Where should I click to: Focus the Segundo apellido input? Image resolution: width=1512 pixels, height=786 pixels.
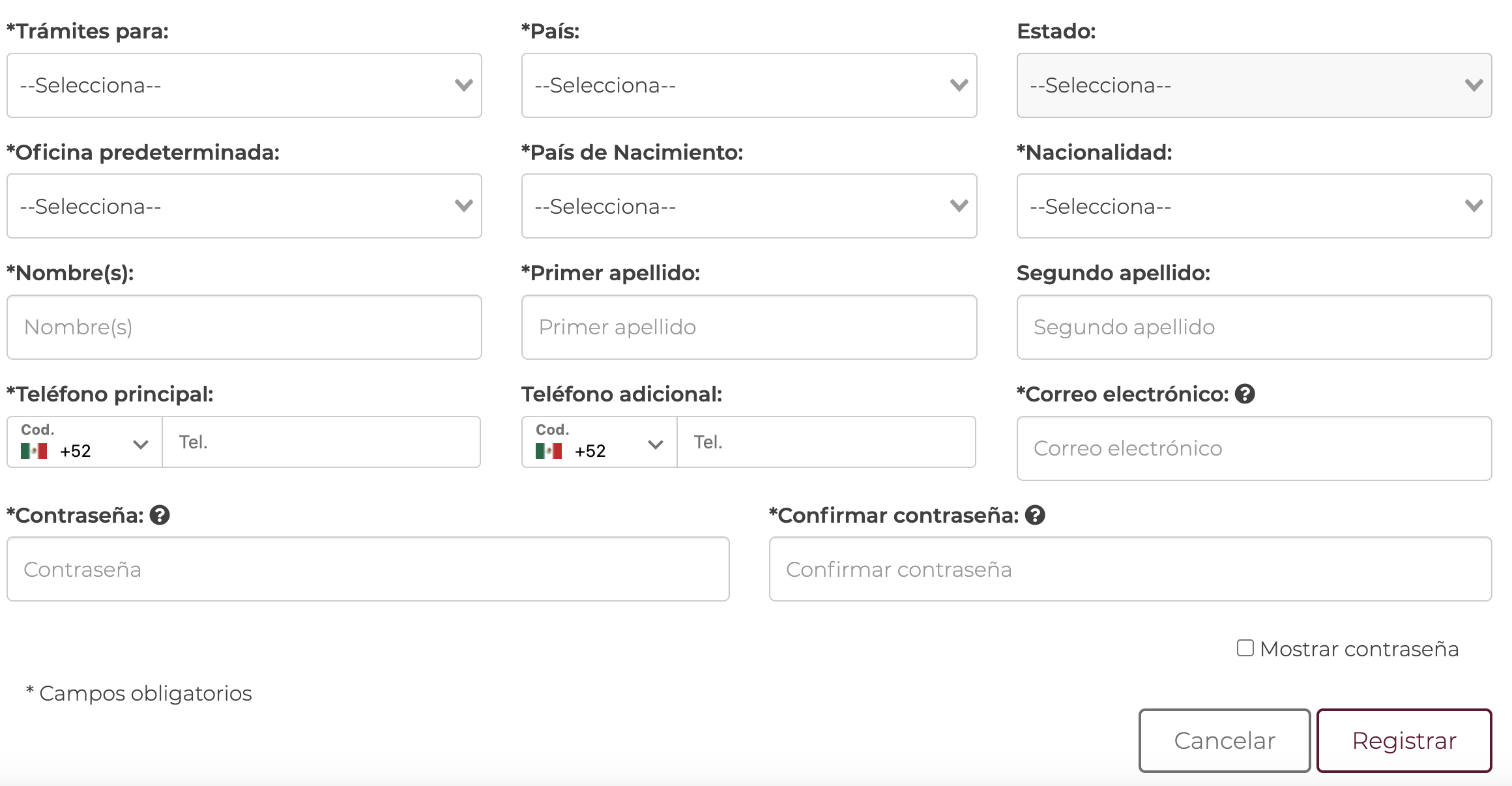[1254, 327]
